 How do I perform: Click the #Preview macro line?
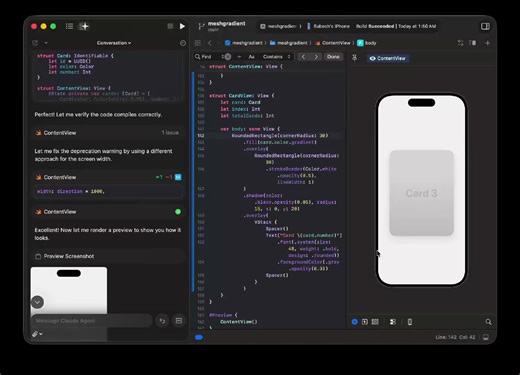(x=223, y=315)
